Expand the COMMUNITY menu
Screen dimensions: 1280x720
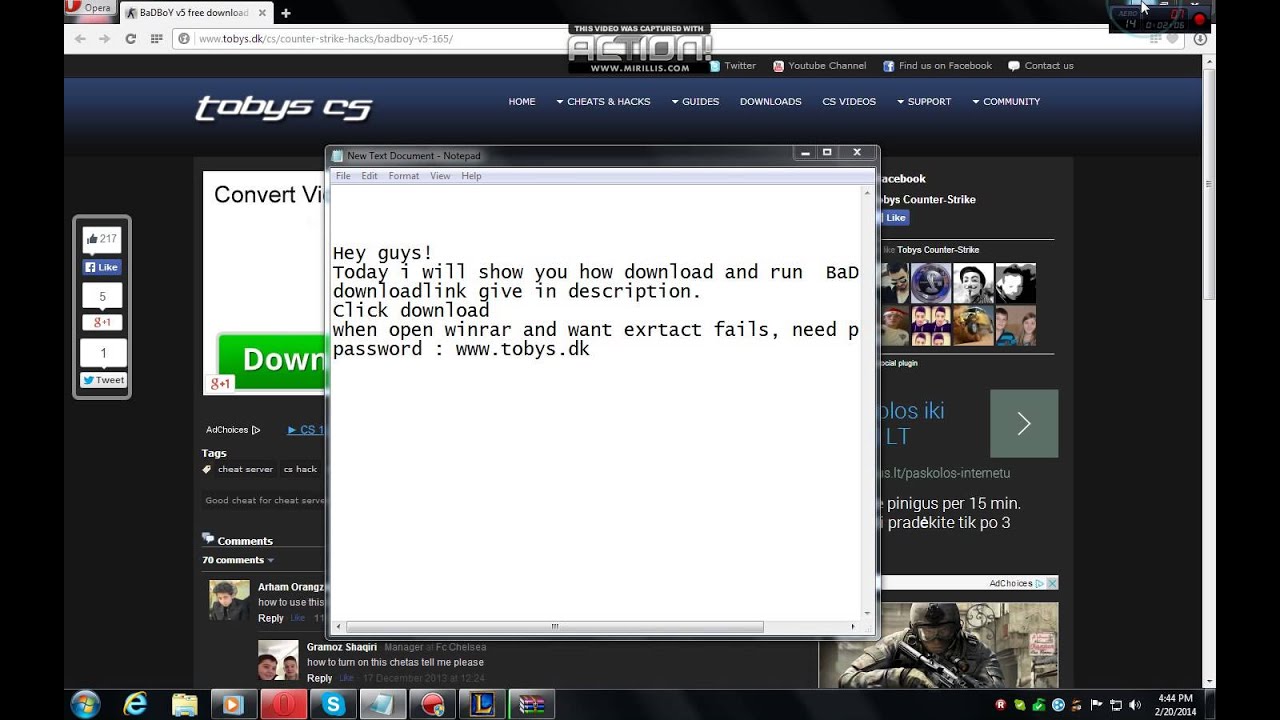pyautogui.click(x=1006, y=102)
